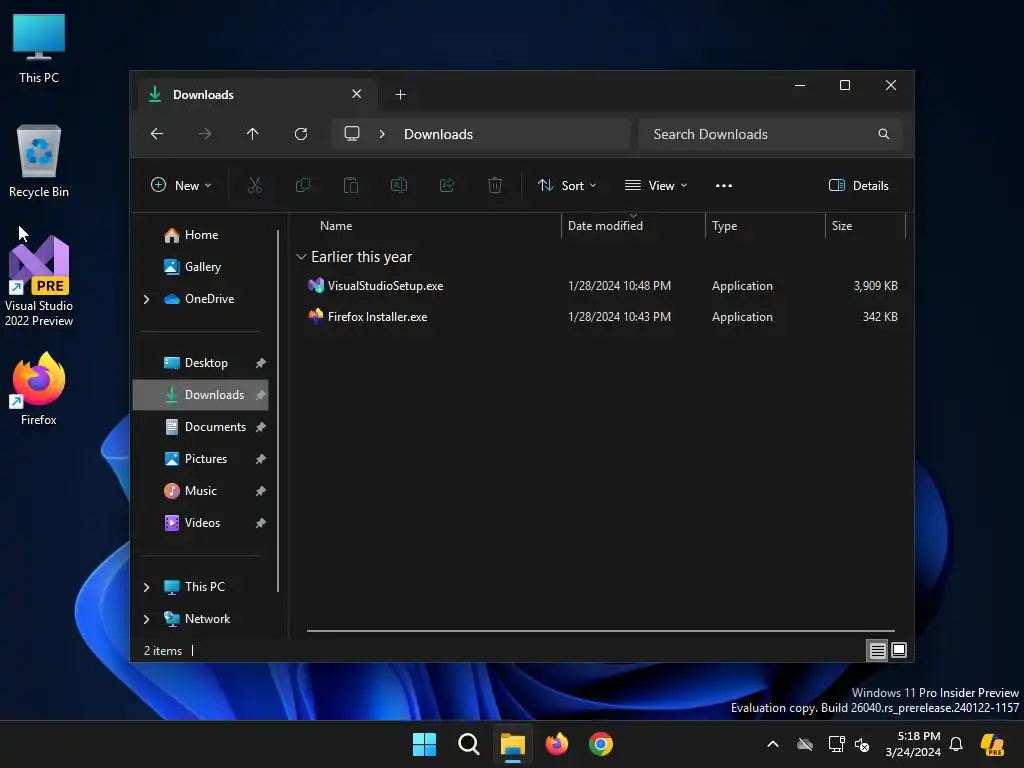
Task: Open Documents in navigation pane
Action: click(x=201, y=427)
